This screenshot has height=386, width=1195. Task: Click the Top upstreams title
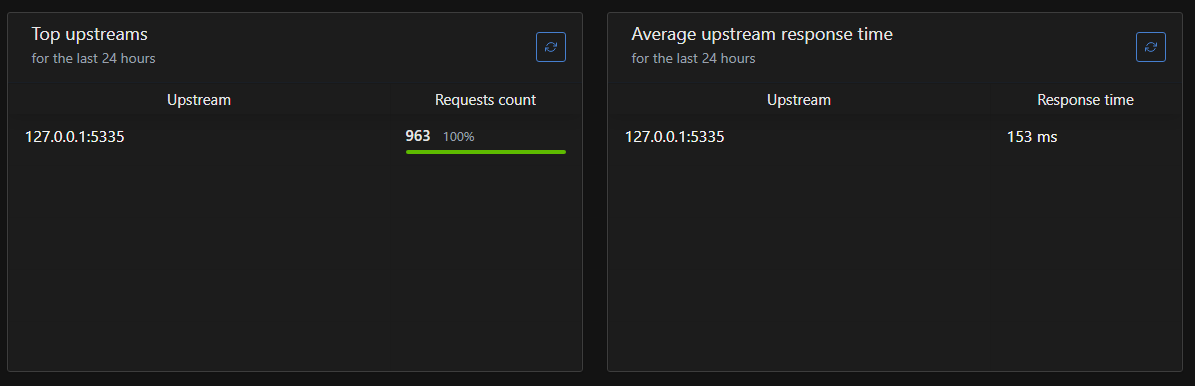(89, 34)
